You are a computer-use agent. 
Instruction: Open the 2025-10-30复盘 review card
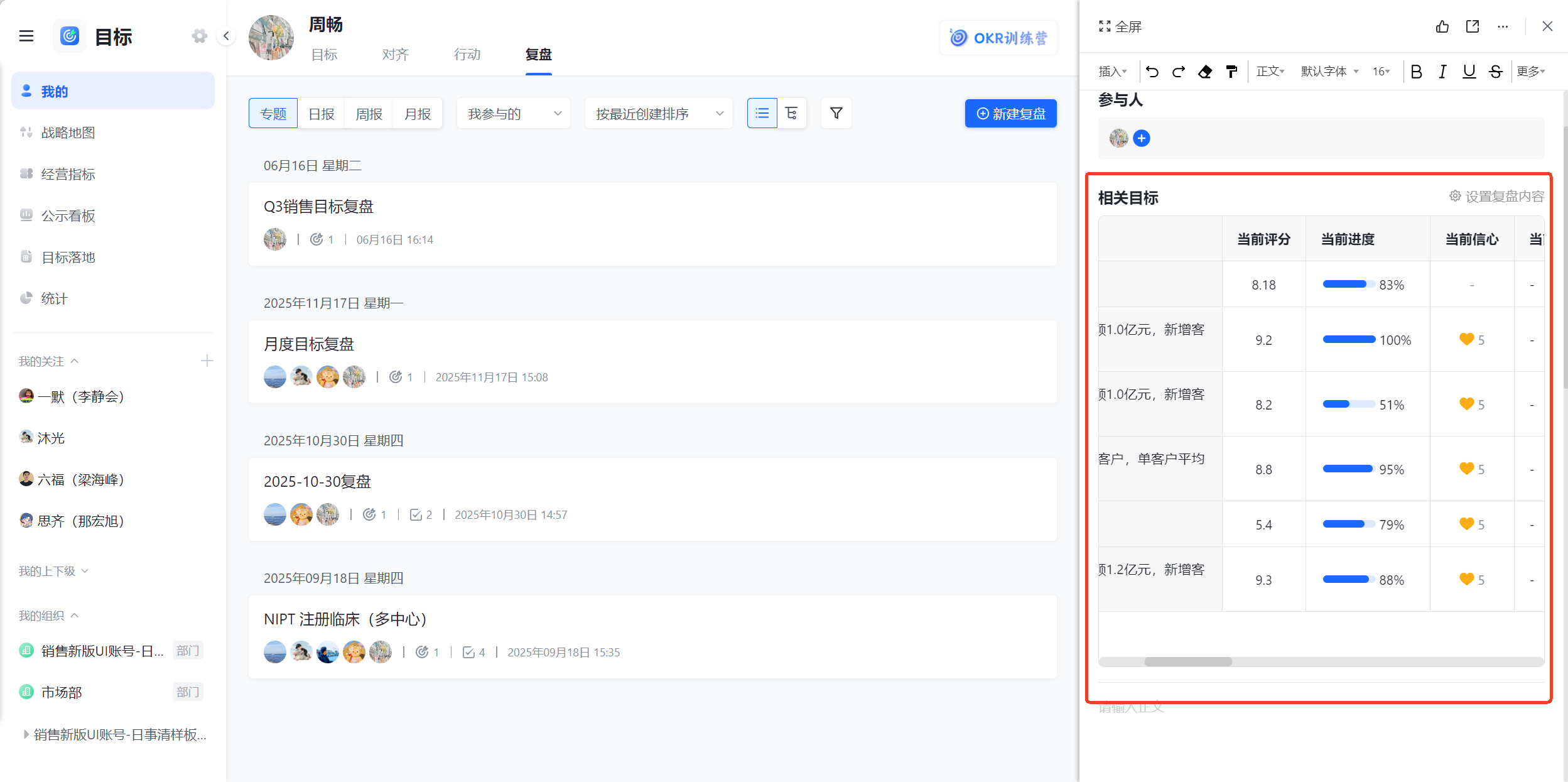pyautogui.click(x=652, y=499)
